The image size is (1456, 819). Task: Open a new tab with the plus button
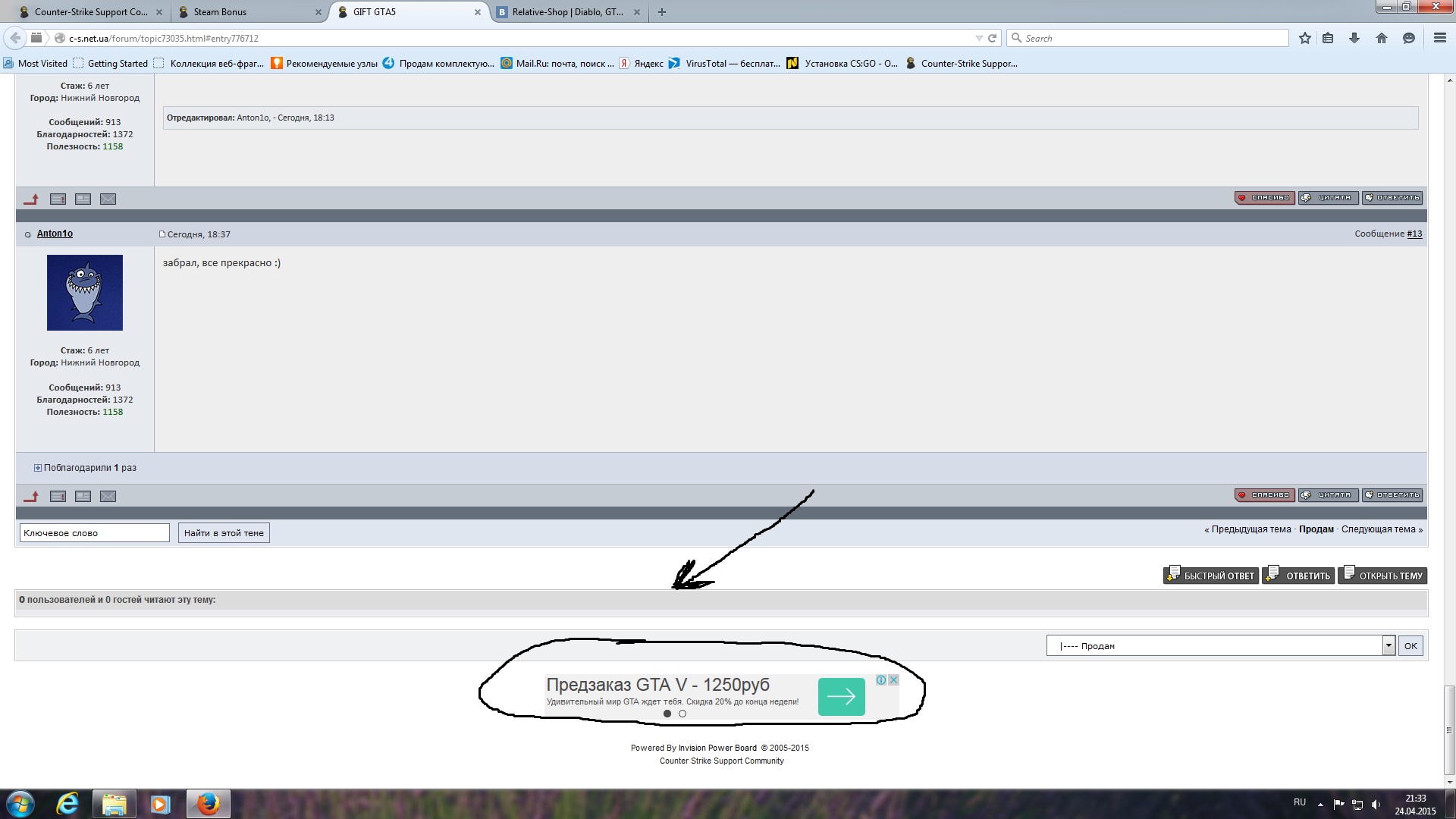662,12
